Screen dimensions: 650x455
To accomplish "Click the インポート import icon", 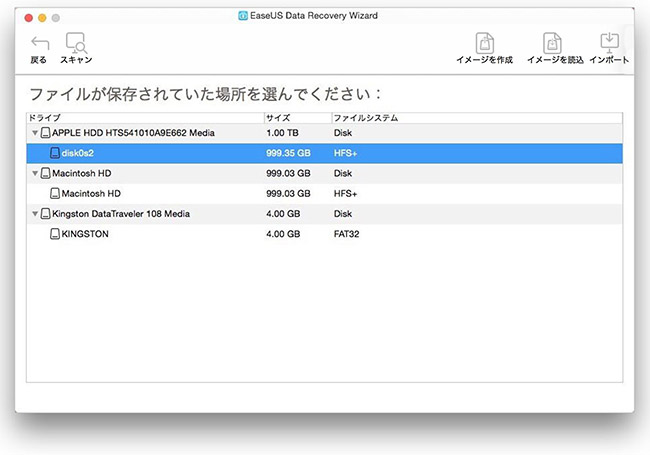I will click(x=609, y=43).
